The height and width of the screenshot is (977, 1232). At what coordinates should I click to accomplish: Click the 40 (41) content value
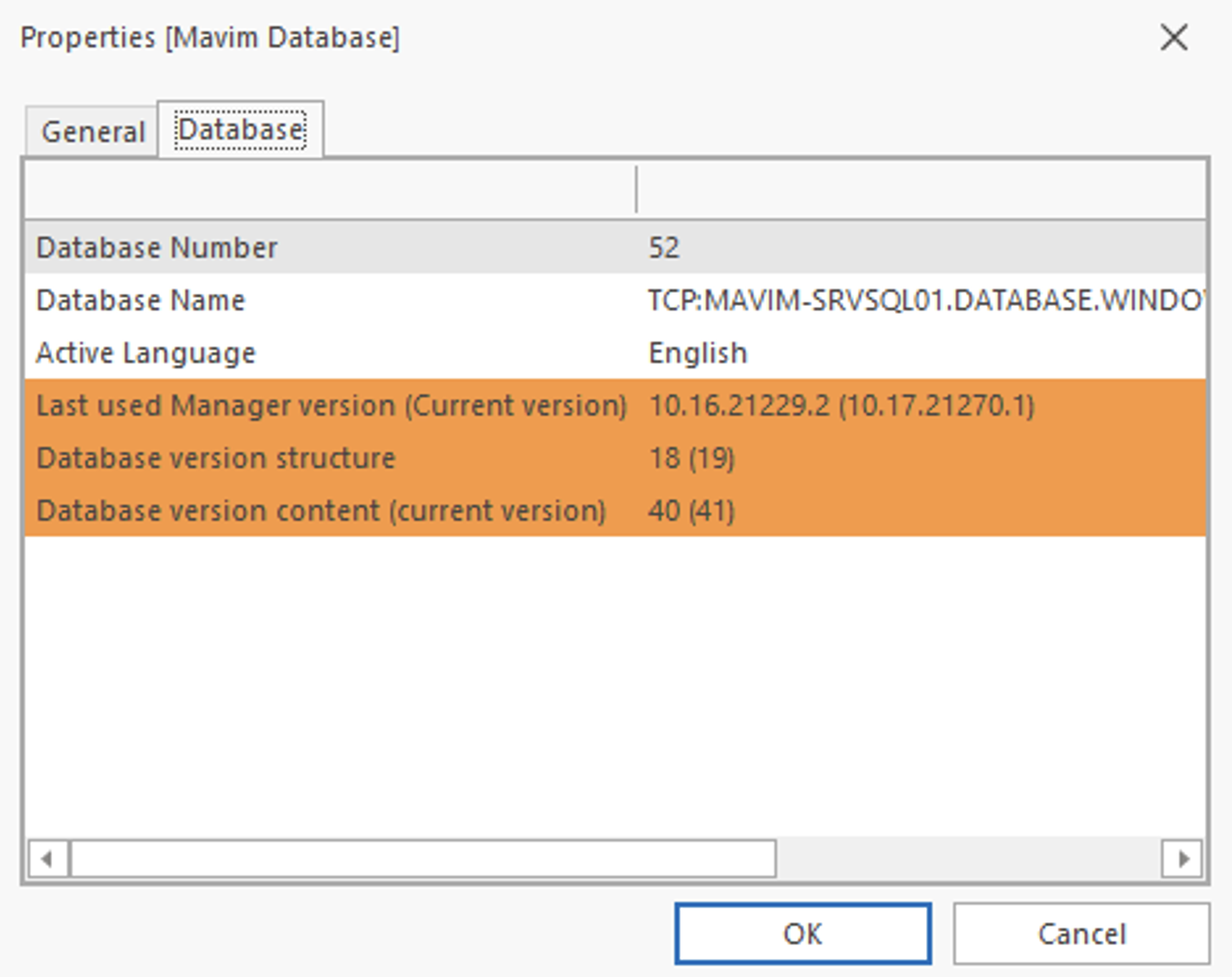coord(691,510)
